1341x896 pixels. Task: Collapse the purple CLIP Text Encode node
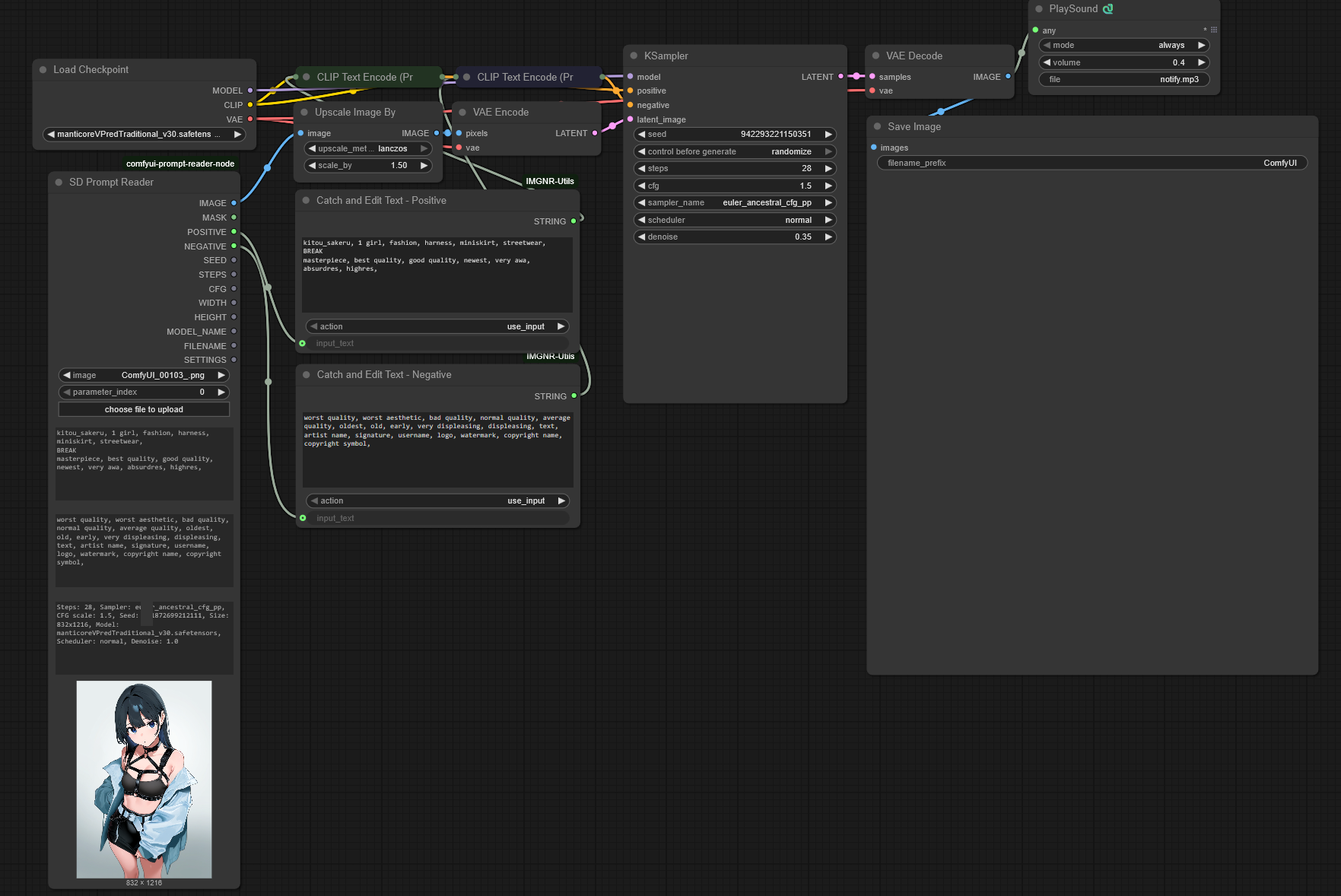pyautogui.click(x=466, y=77)
